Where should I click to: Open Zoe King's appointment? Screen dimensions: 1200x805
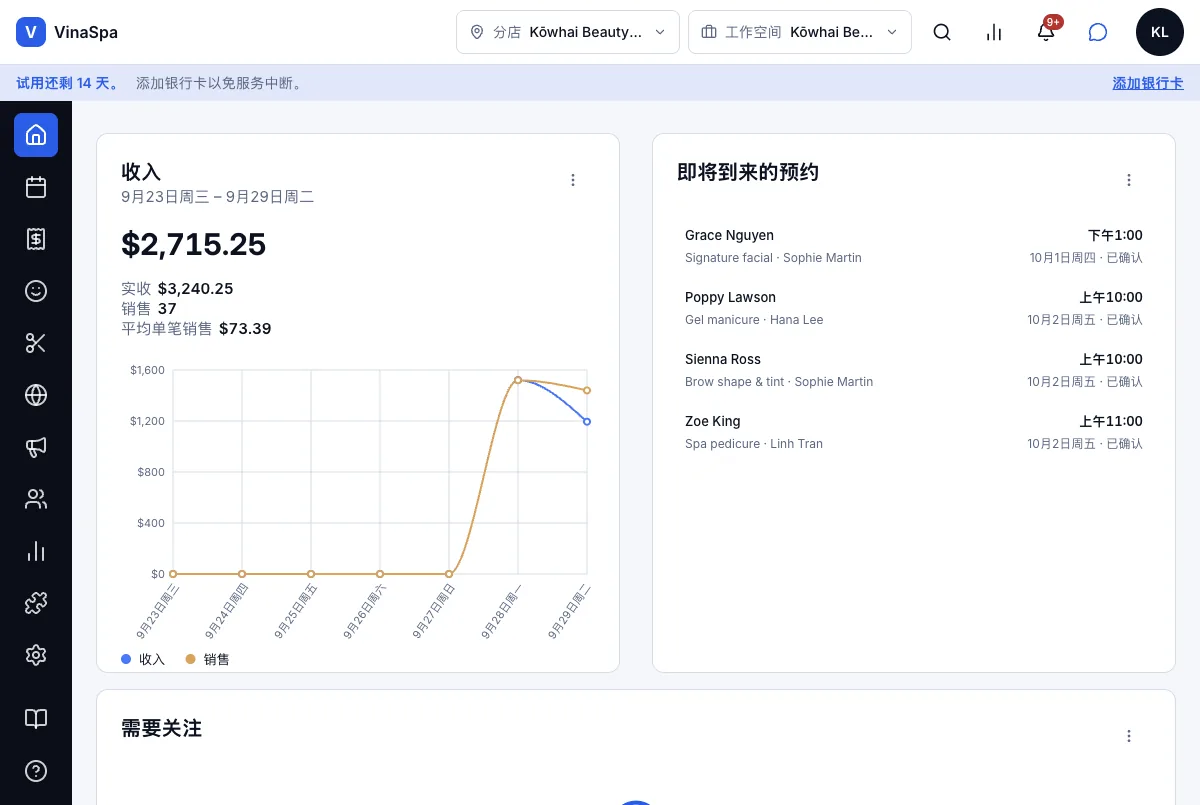click(x=914, y=432)
